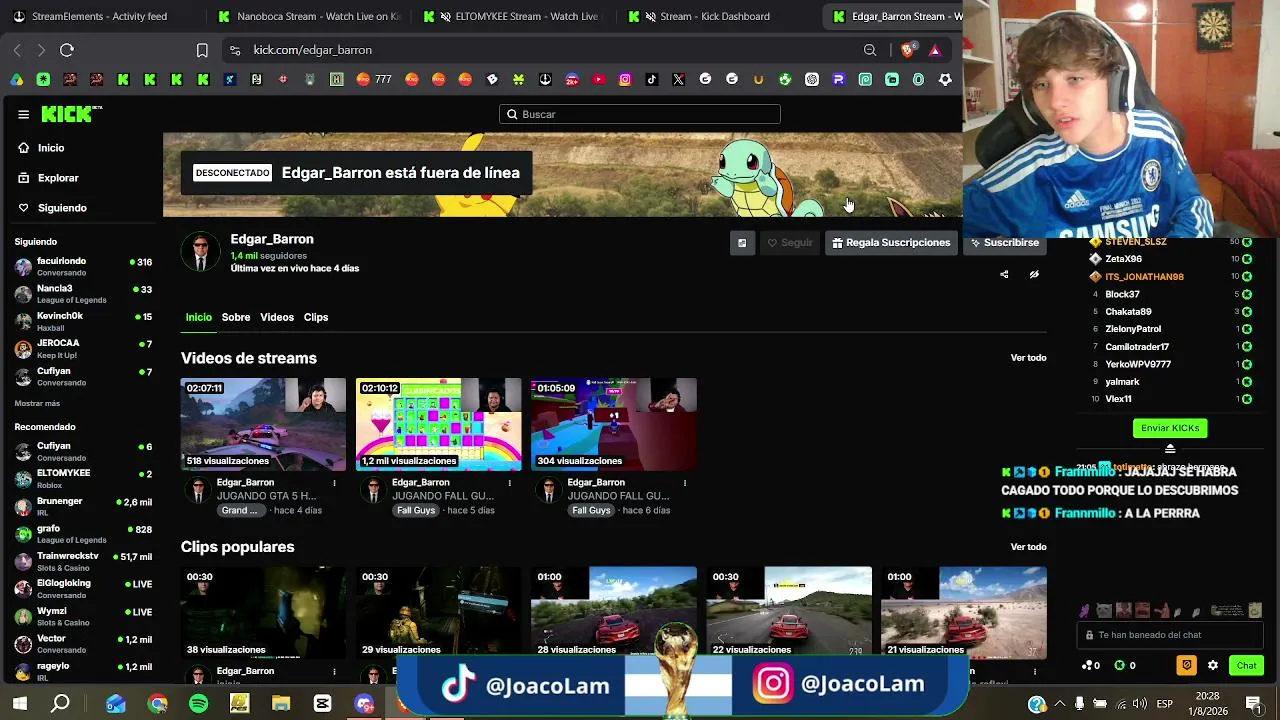Click the Buscar search field
Image resolution: width=1280 pixels, height=720 pixels.
pyautogui.click(x=640, y=114)
